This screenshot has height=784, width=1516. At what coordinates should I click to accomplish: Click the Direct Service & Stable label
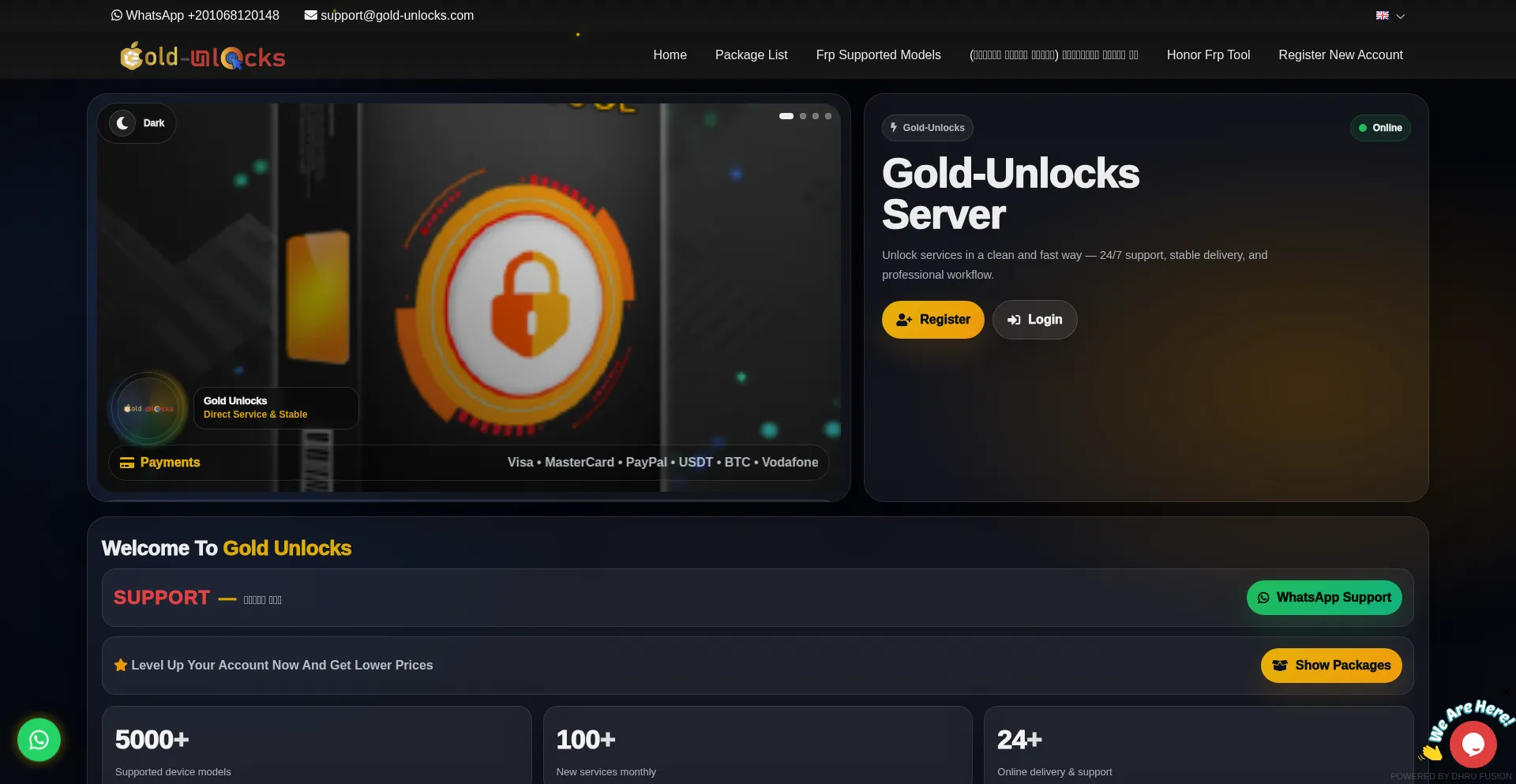tap(255, 415)
